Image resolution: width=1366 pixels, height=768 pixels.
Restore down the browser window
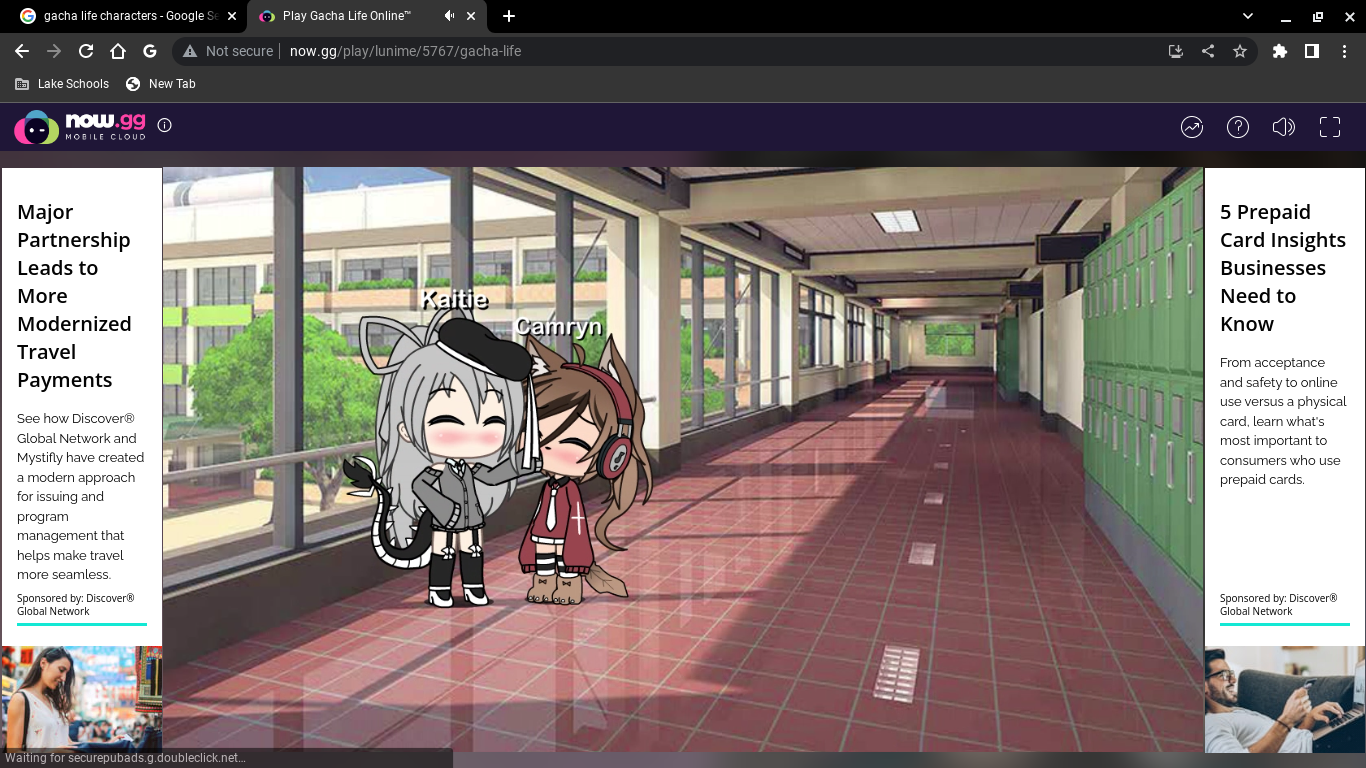click(1318, 16)
